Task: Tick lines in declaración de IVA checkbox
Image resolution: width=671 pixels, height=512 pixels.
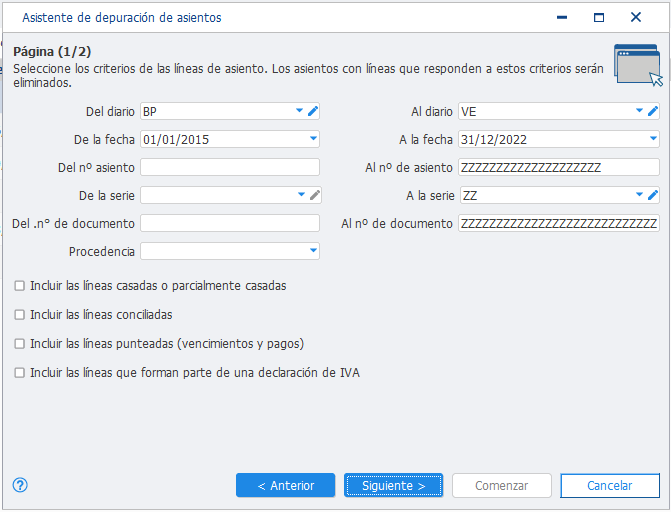Action: pyautogui.click(x=20, y=372)
